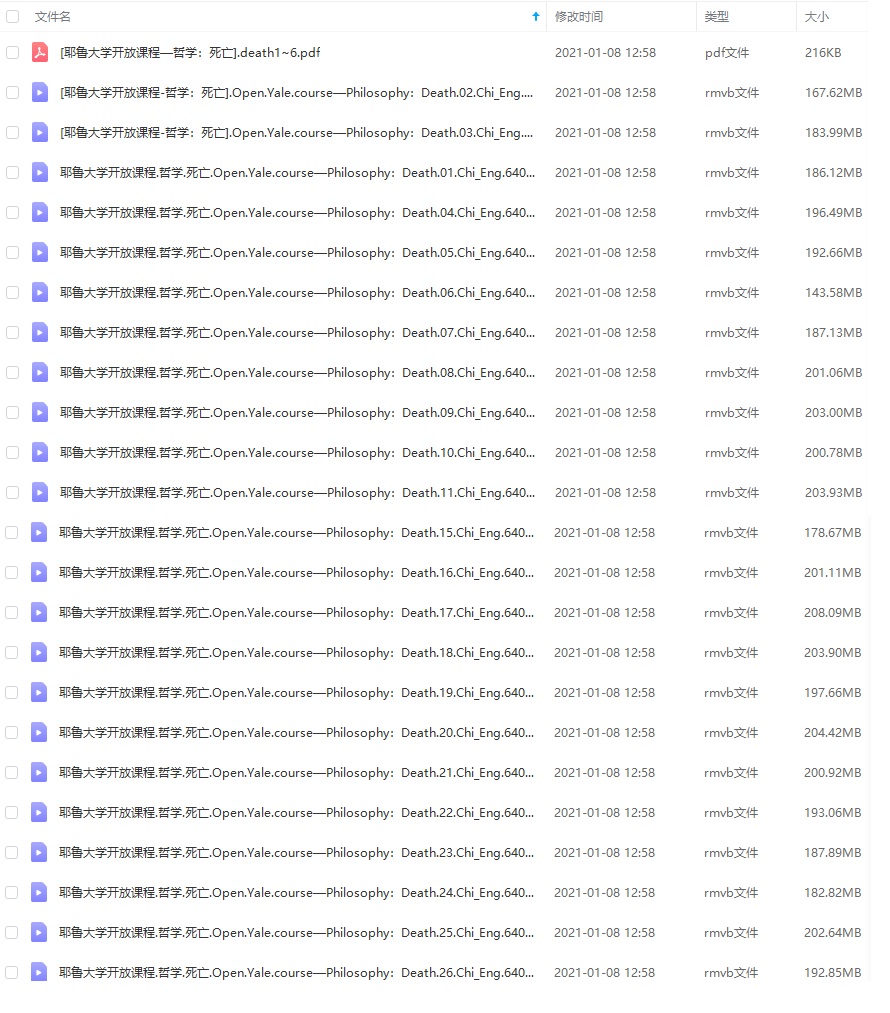Toggle the select-all checkbox in header

(12, 17)
